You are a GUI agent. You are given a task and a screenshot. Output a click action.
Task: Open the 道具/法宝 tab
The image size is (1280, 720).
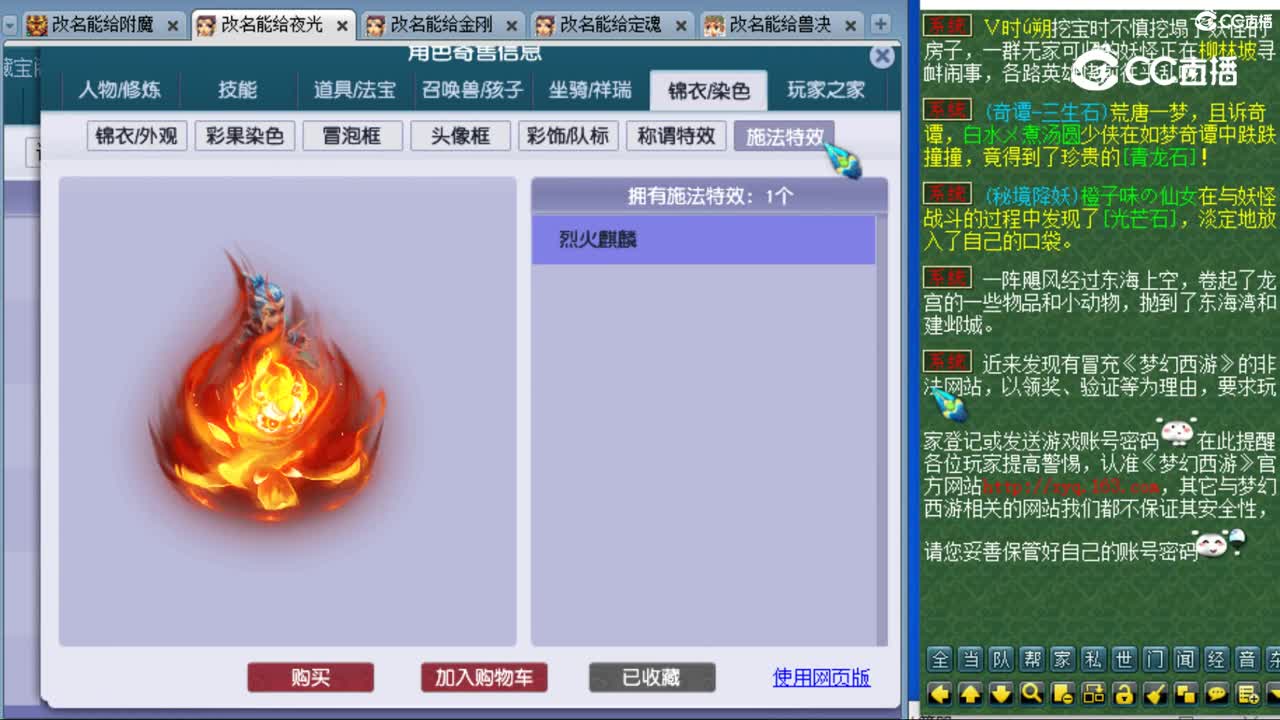tap(355, 90)
